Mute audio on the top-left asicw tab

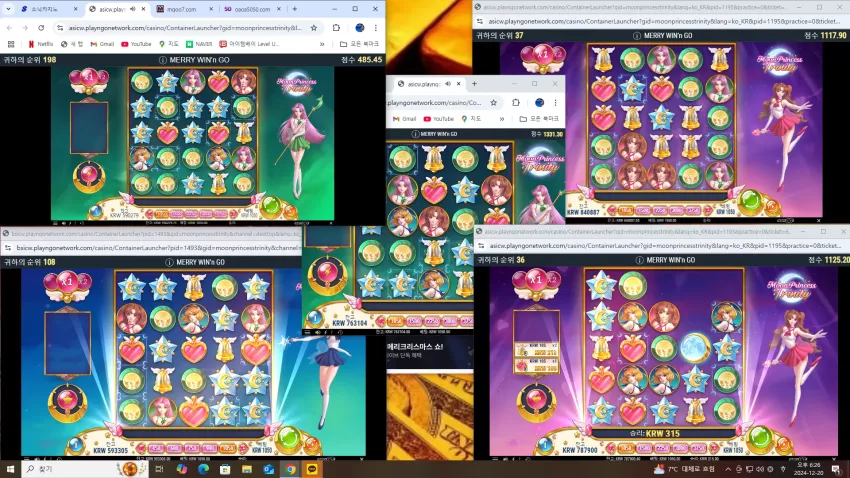[133, 9]
